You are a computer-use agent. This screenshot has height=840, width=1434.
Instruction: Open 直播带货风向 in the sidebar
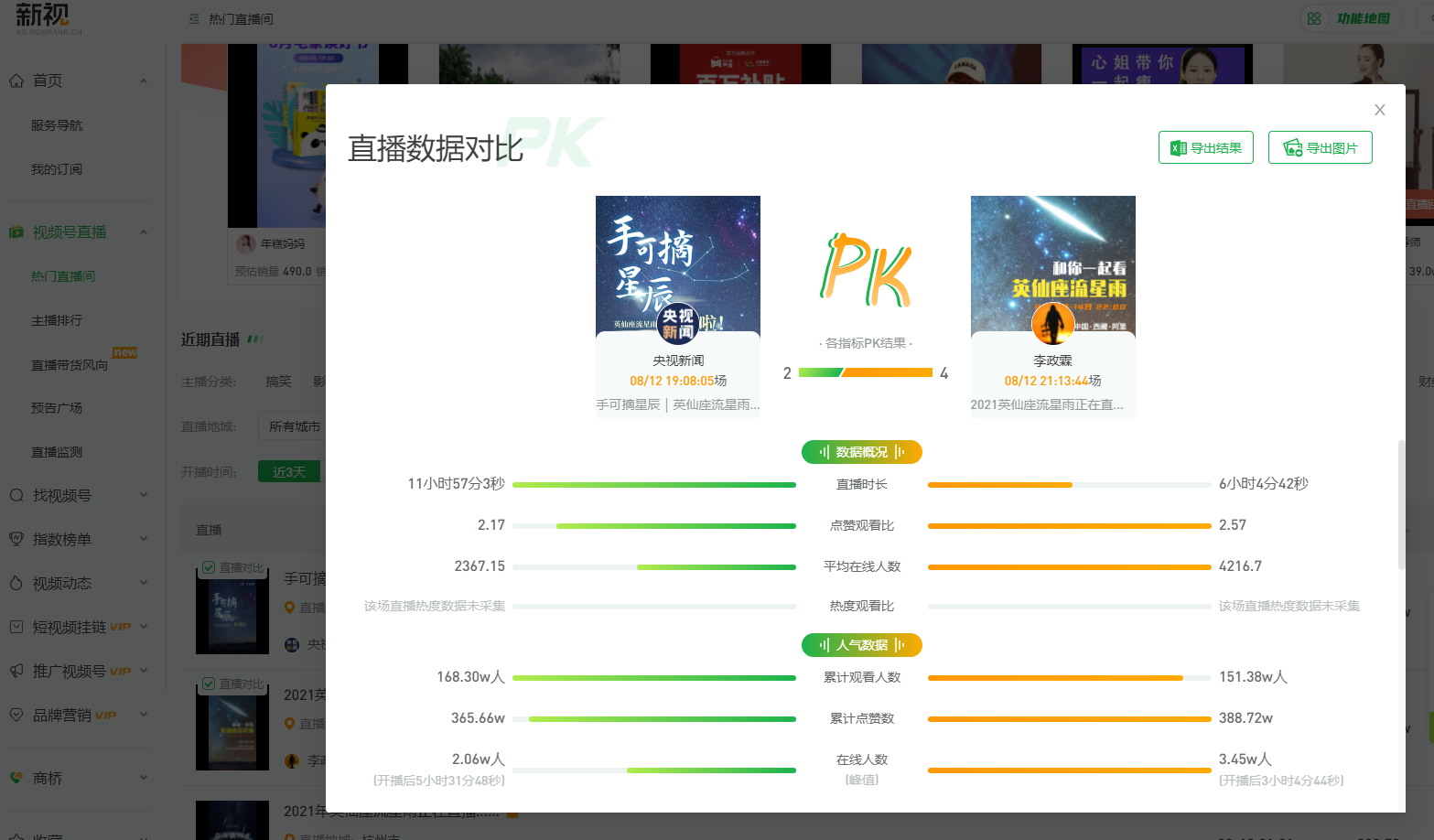coord(70,364)
